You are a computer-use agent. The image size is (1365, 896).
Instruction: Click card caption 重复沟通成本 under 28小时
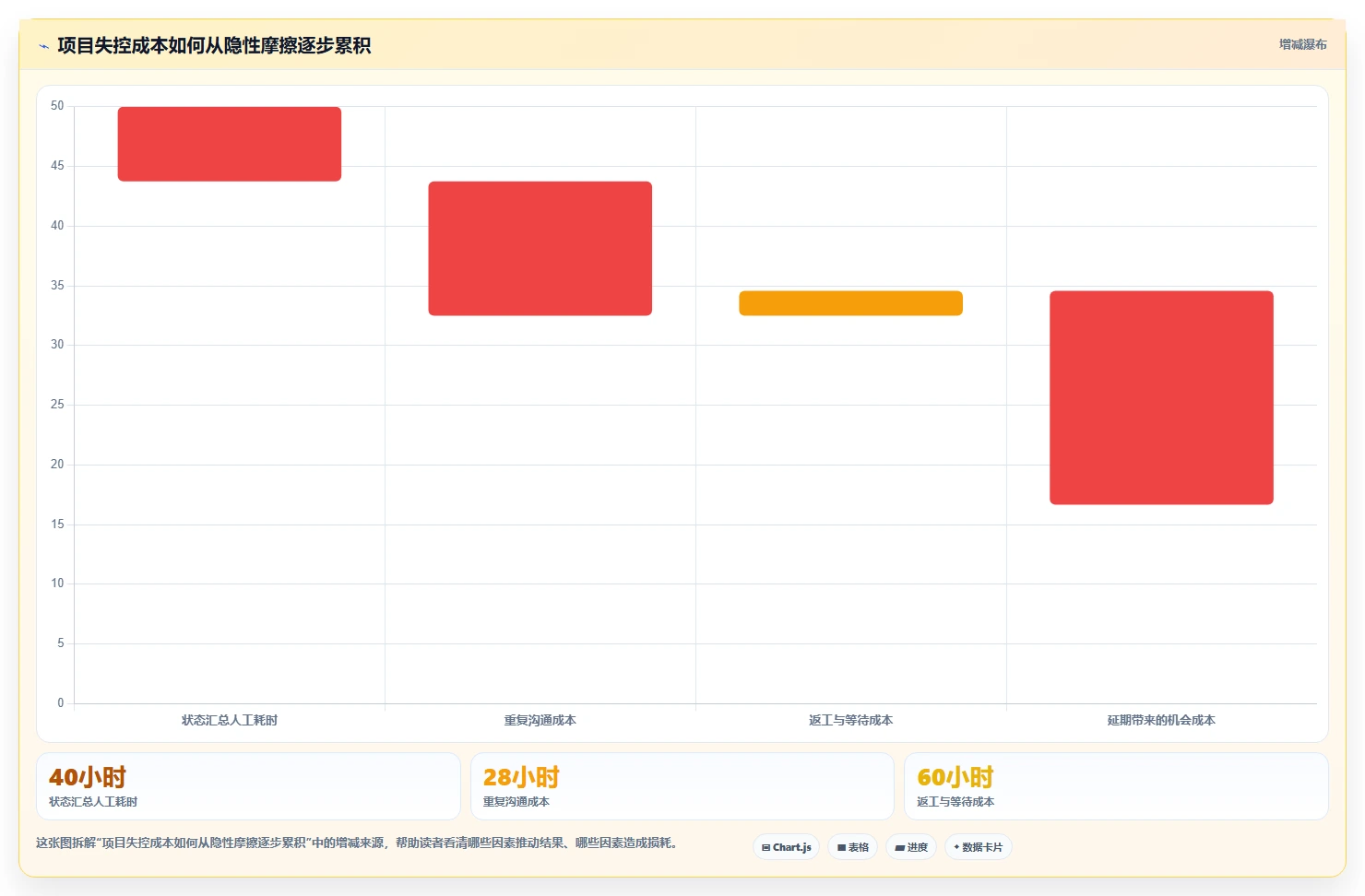[516, 802]
